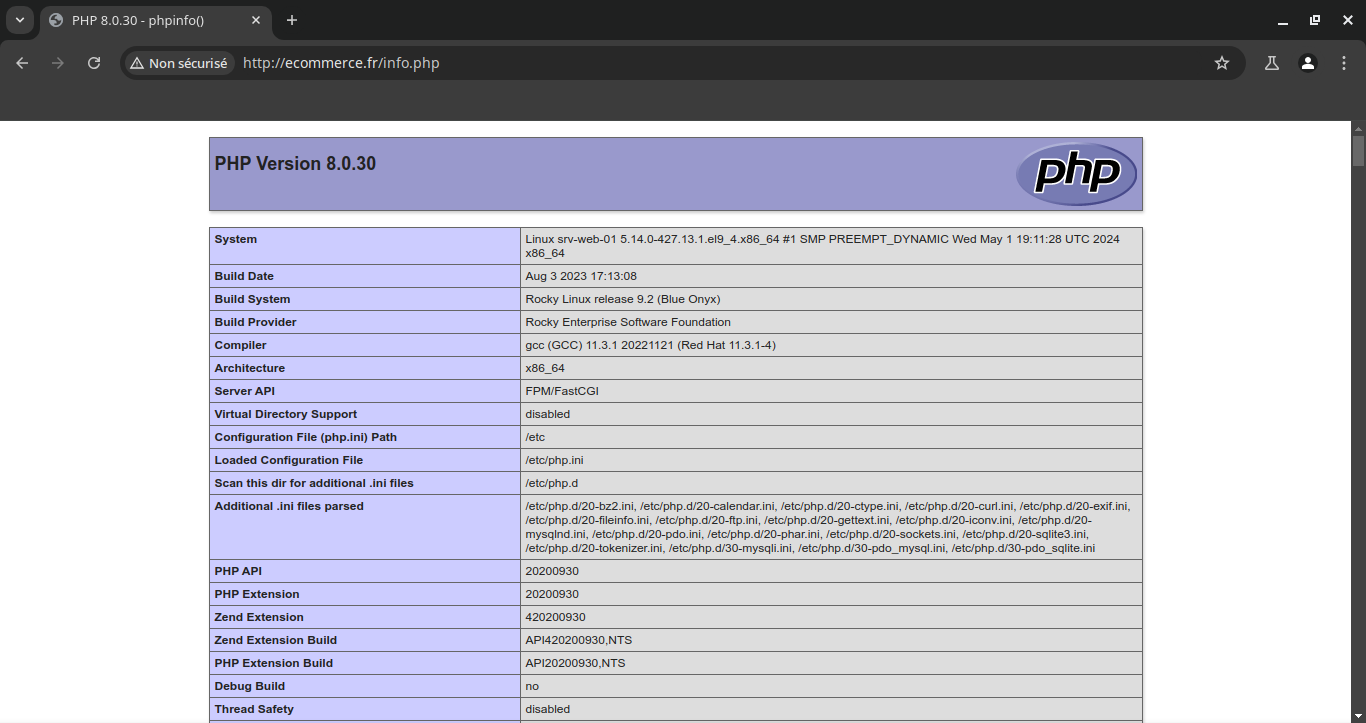This screenshot has width=1366, height=723.
Task: Click the API20200930,NTS value
Action: point(575,663)
